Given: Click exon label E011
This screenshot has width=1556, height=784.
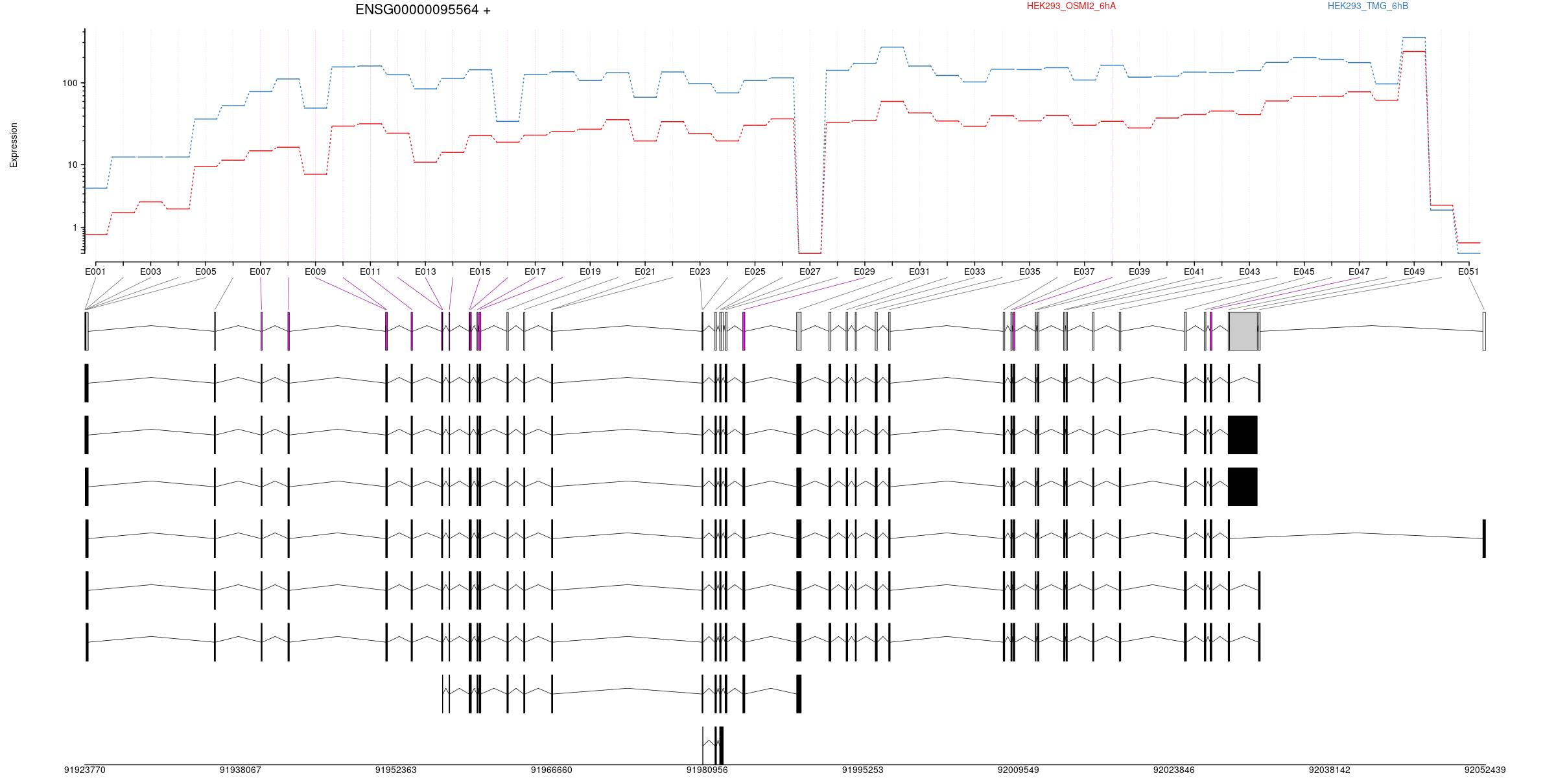Looking at the screenshot, I should pyautogui.click(x=370, y=271).
